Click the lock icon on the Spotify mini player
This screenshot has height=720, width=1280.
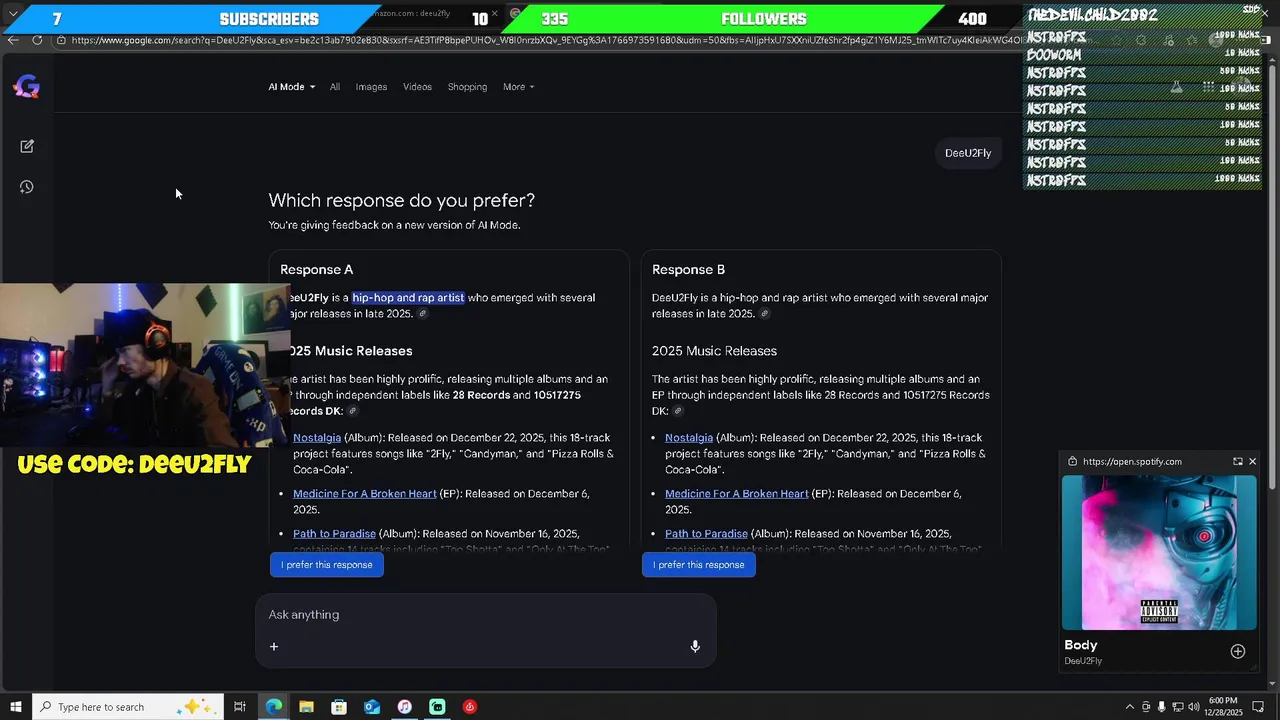tap(1073, 461)
